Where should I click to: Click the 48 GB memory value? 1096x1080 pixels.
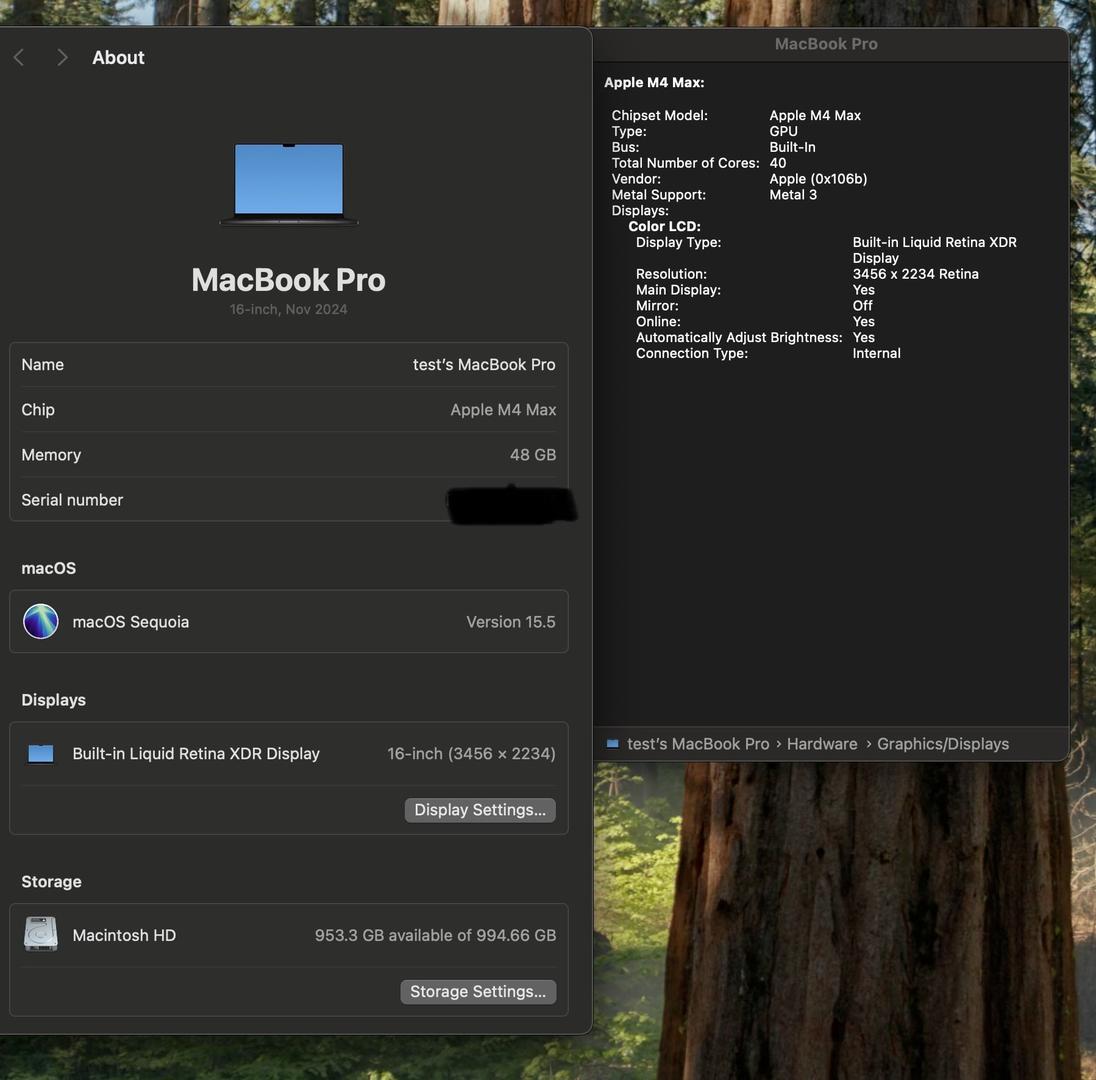pos(532,455)
